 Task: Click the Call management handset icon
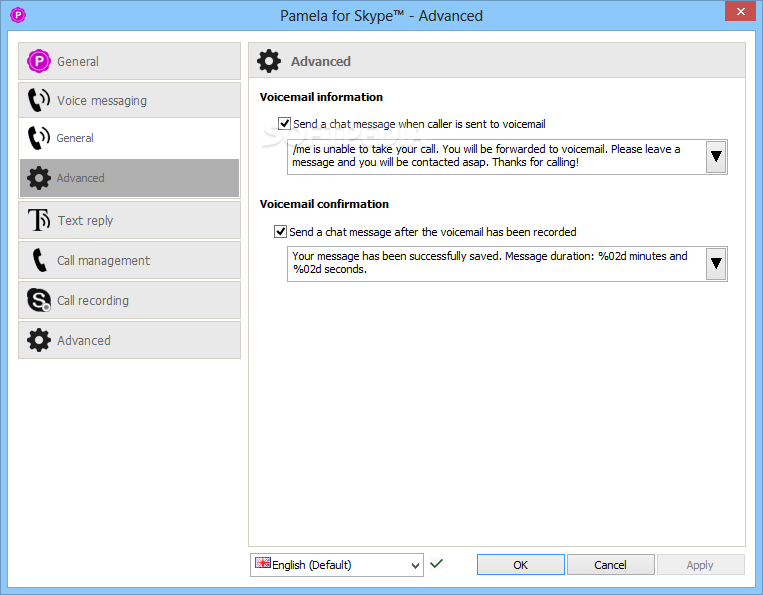pyautogui.click(x=39, y=260)
